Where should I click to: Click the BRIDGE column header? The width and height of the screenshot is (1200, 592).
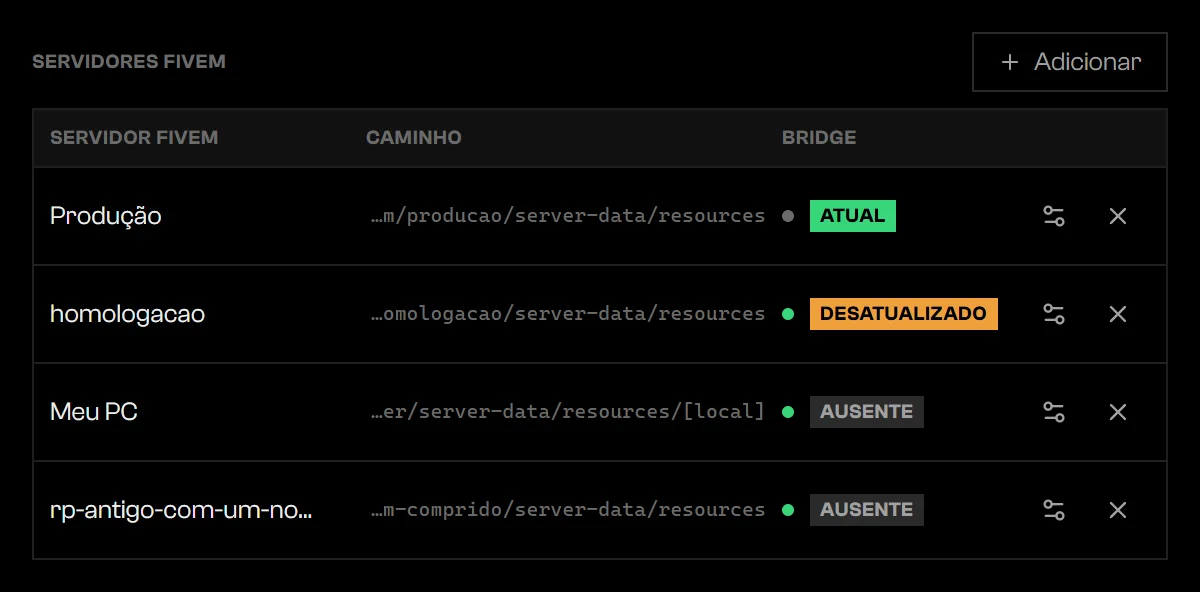tap(819, 138)
